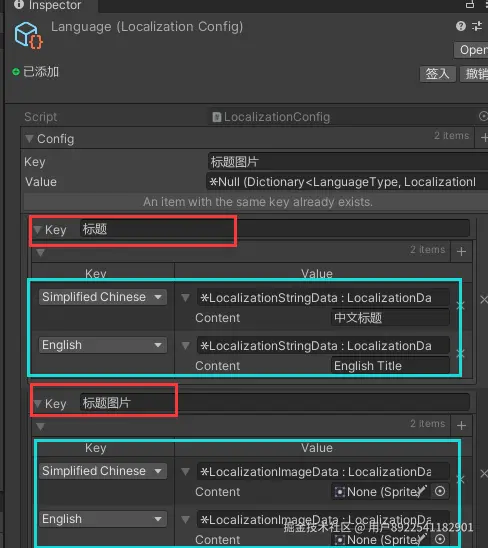Collapse English LocalizationImageData value
Image resolution: width=488 pixels, height=548 pixels.
(x=186, y=520)
